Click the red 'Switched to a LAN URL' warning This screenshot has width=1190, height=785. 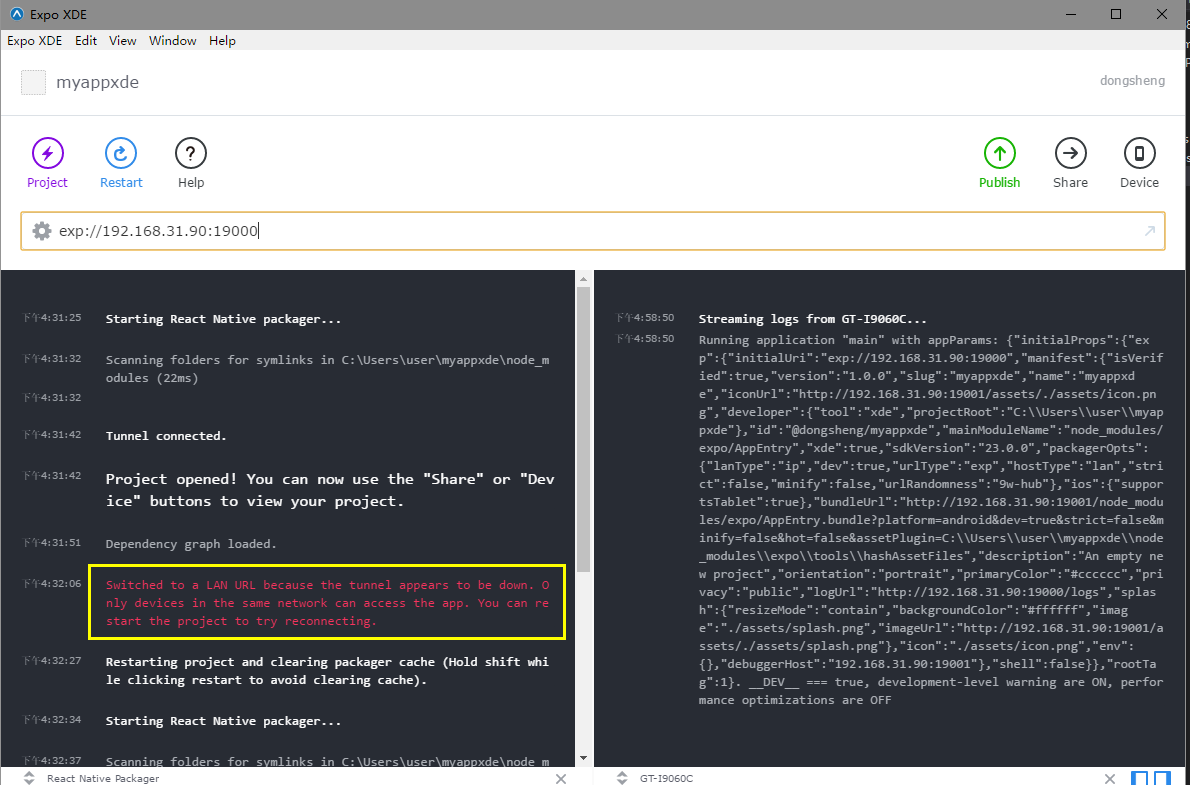pyautogui.click(x=327, y=603)
